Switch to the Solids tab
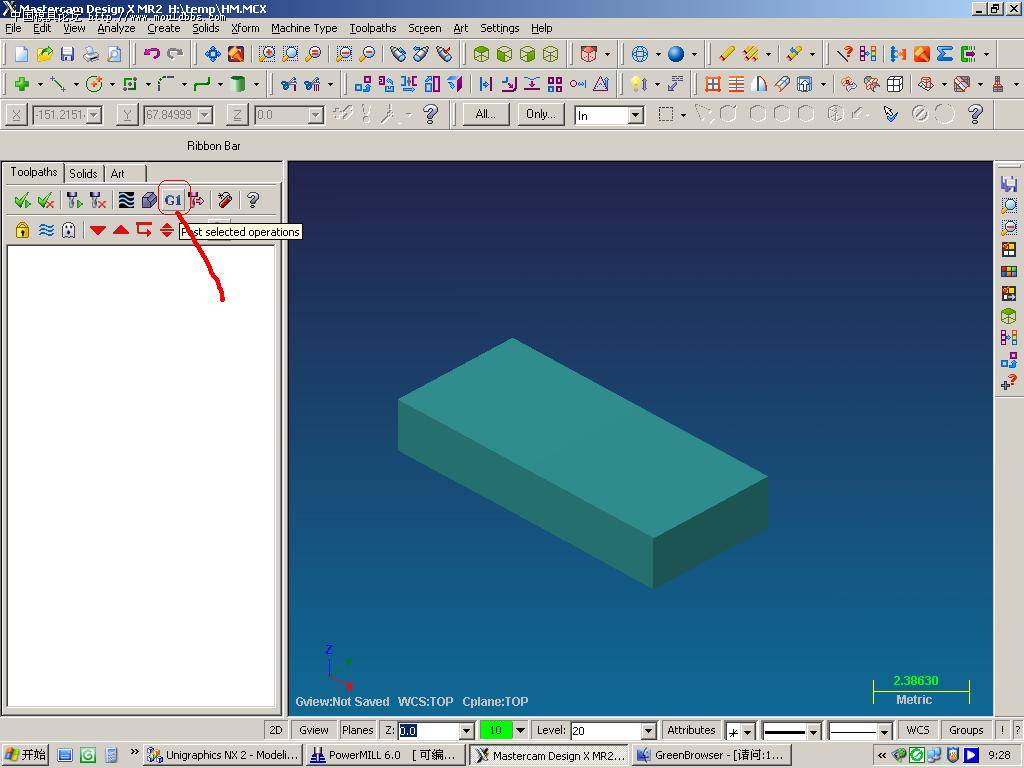Image resolution: width=1024 pixels, height=768 pixels. coord(84,173)
